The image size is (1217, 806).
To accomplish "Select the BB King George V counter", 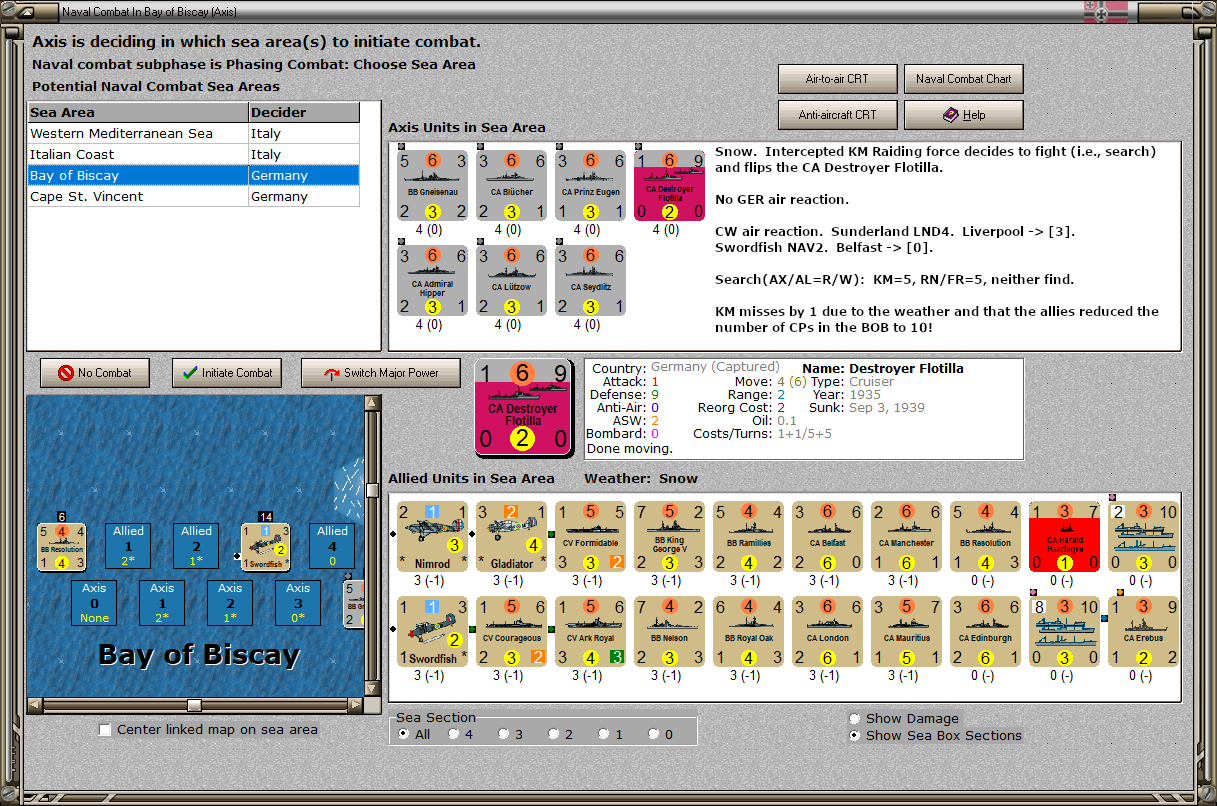I will click(670, 536).
